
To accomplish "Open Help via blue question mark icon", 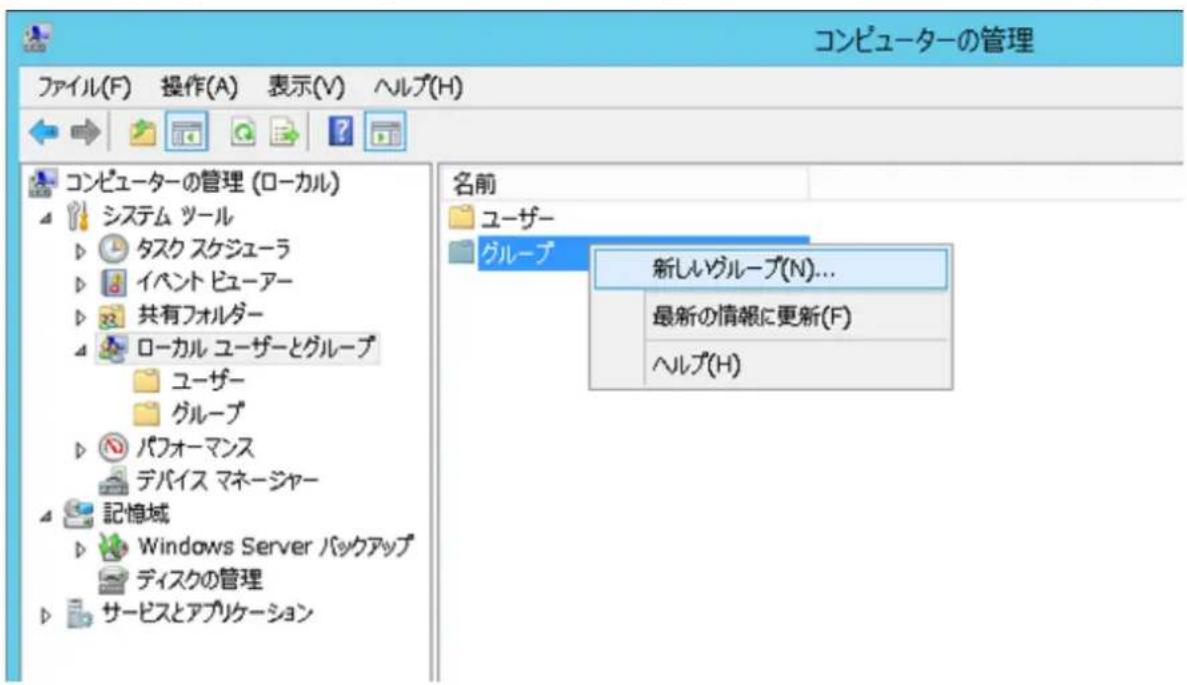I will tap(341, 132).
